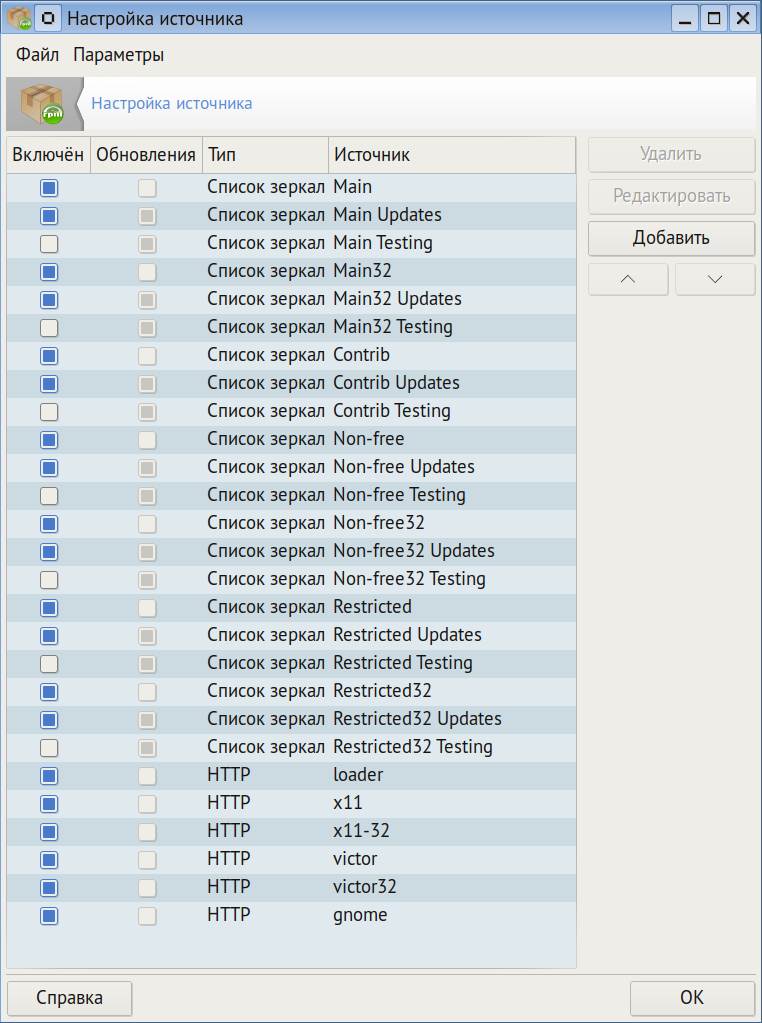The width and height of the screenshot is (762, 1023).
Task: Select the victor32 source name
Action: 365,888
